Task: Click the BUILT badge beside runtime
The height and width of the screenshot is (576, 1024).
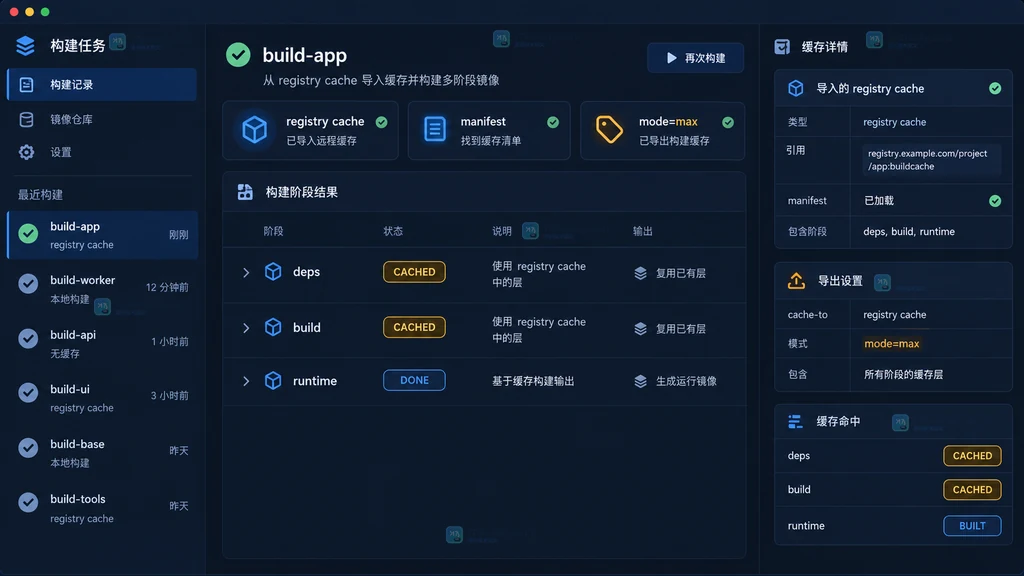Action: [x=972, y=526]
